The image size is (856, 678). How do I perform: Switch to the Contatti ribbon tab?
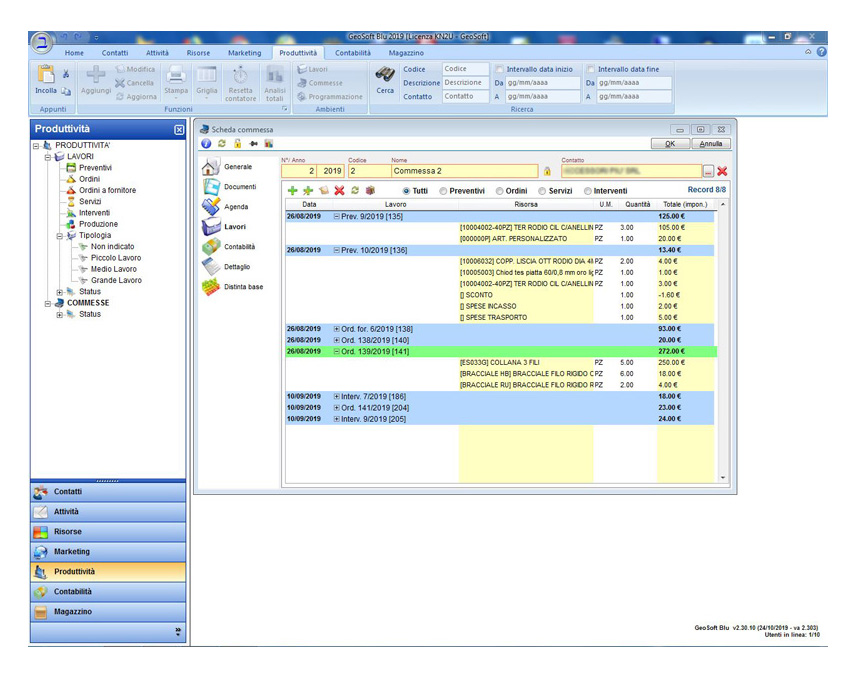click(x=115, y=53)
